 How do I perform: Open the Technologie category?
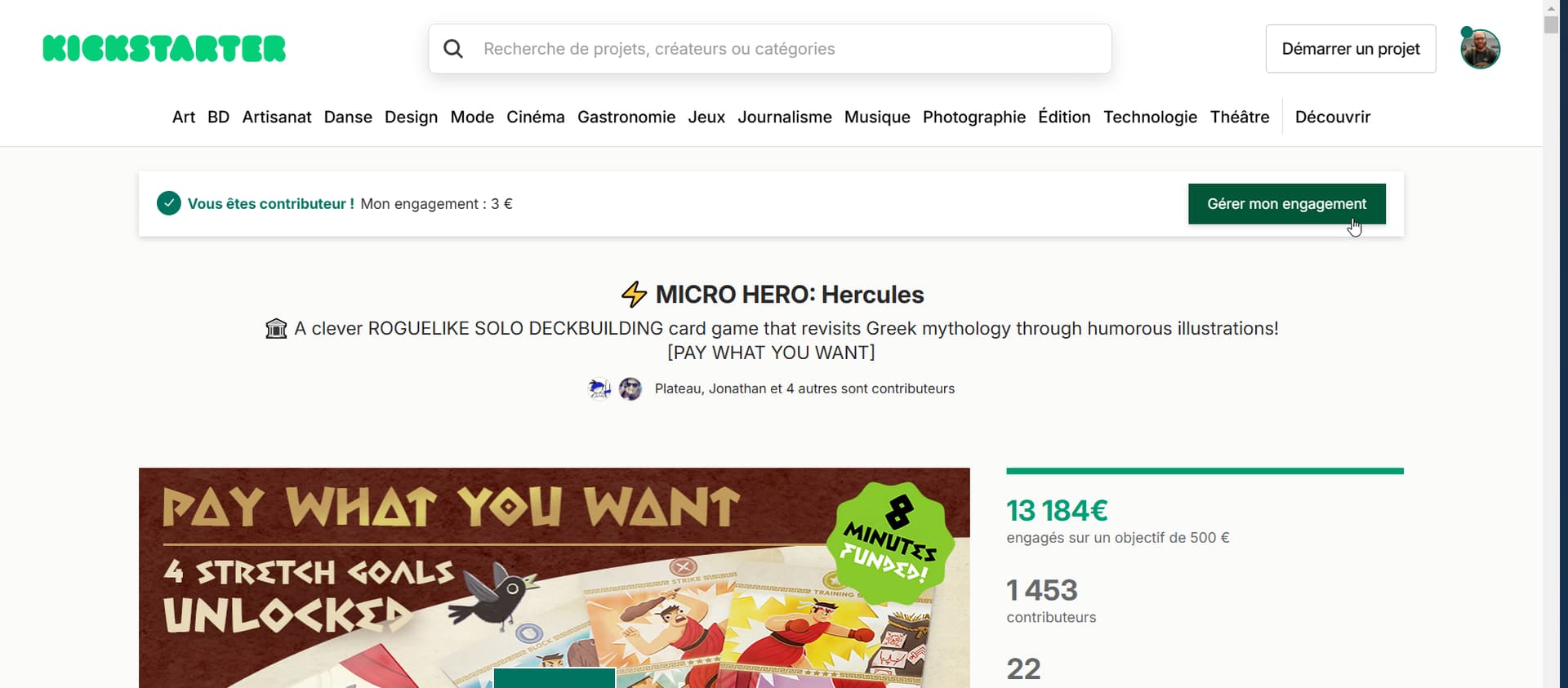pos(1150,117)
